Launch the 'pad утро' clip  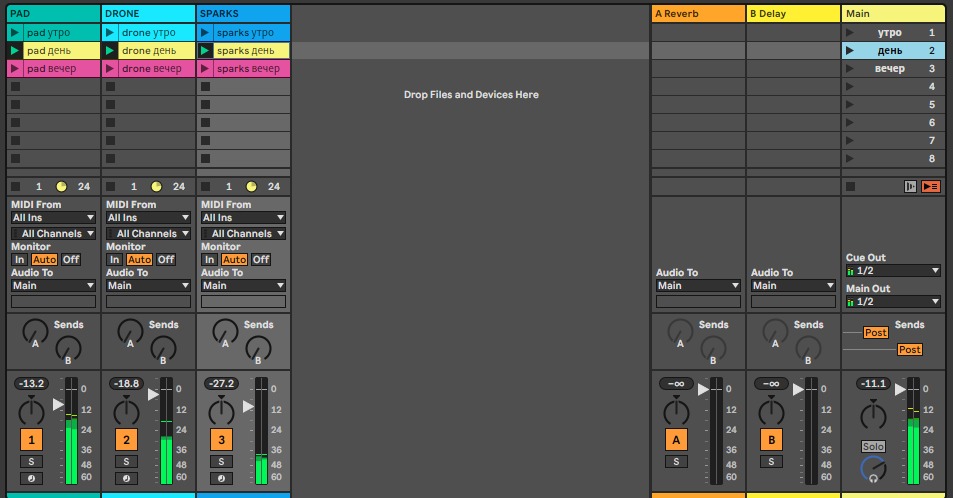[15, 32]
